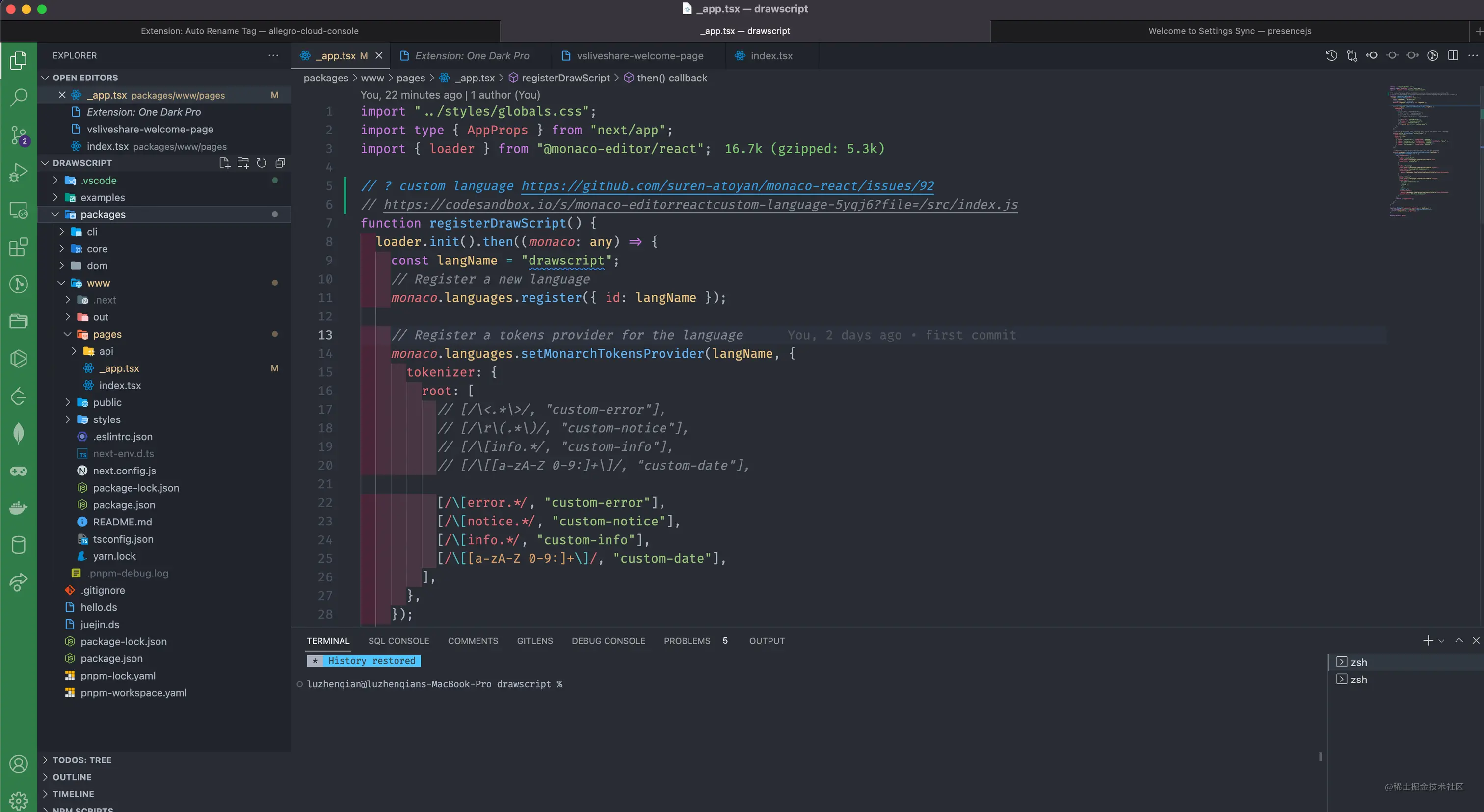
Task: Switch to the PROBLEMS panel tab
Action: coord(687,641)
